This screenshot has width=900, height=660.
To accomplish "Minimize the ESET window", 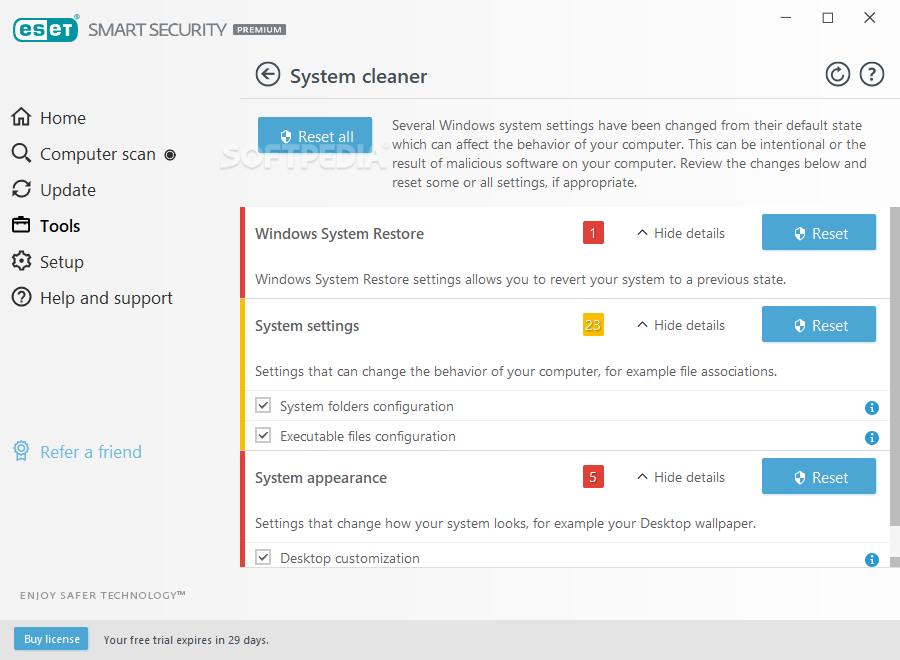I will [786, 18].
